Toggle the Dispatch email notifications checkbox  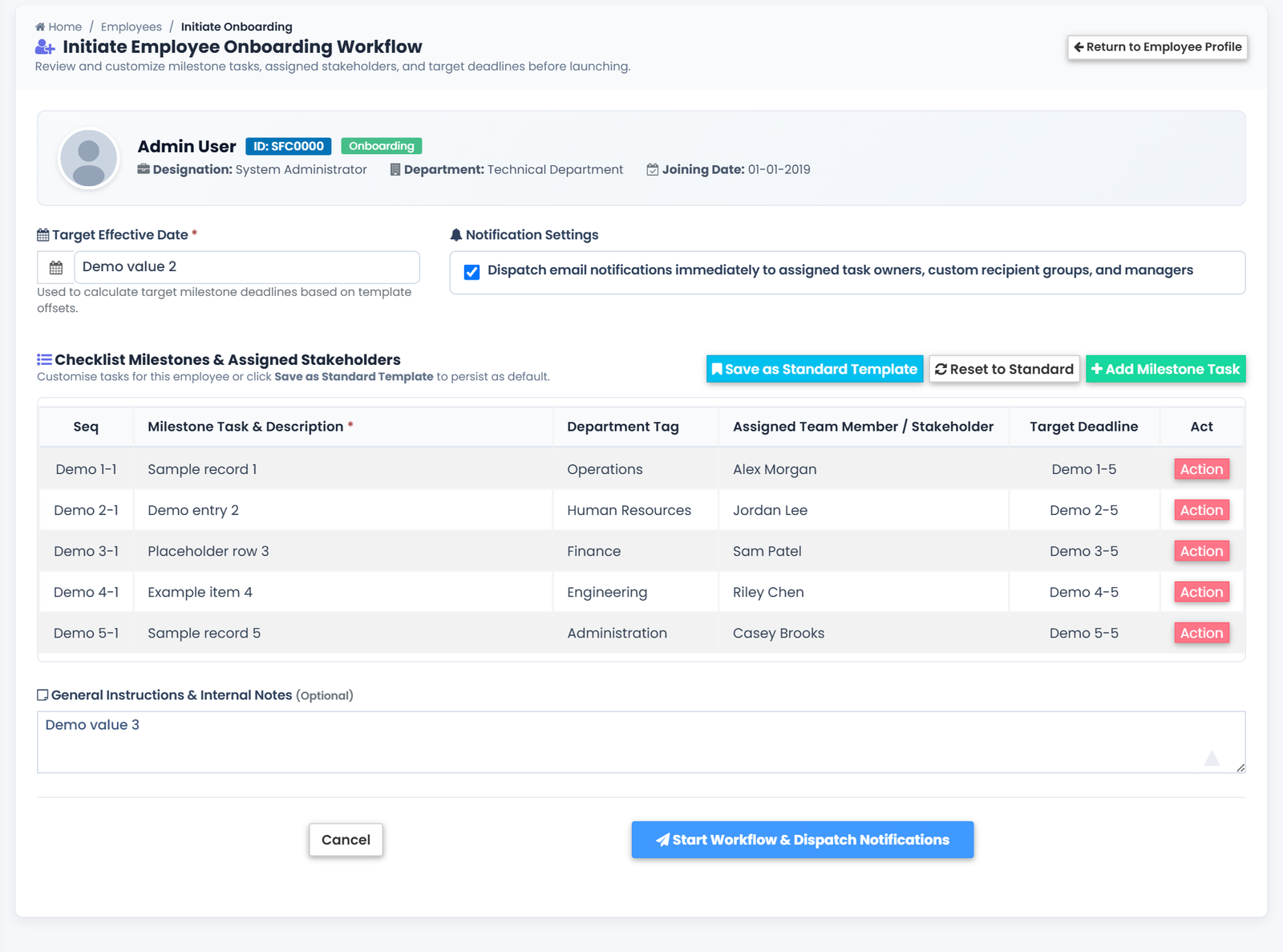point(472,272)
